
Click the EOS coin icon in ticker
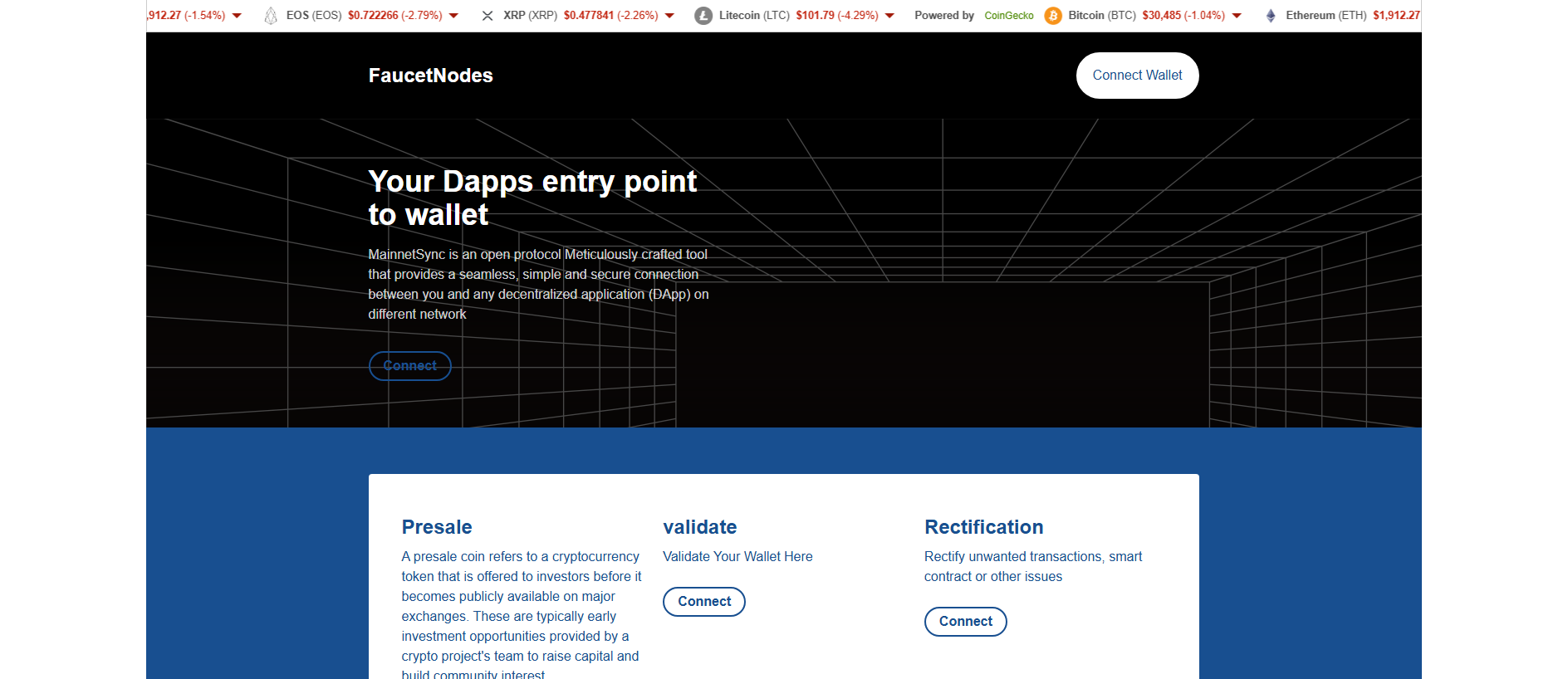pyautogui.click(x=271, y=16)
